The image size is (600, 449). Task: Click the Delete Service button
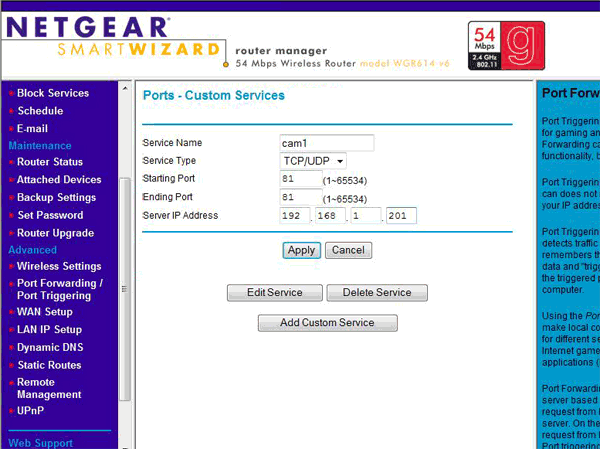(377, 293)
